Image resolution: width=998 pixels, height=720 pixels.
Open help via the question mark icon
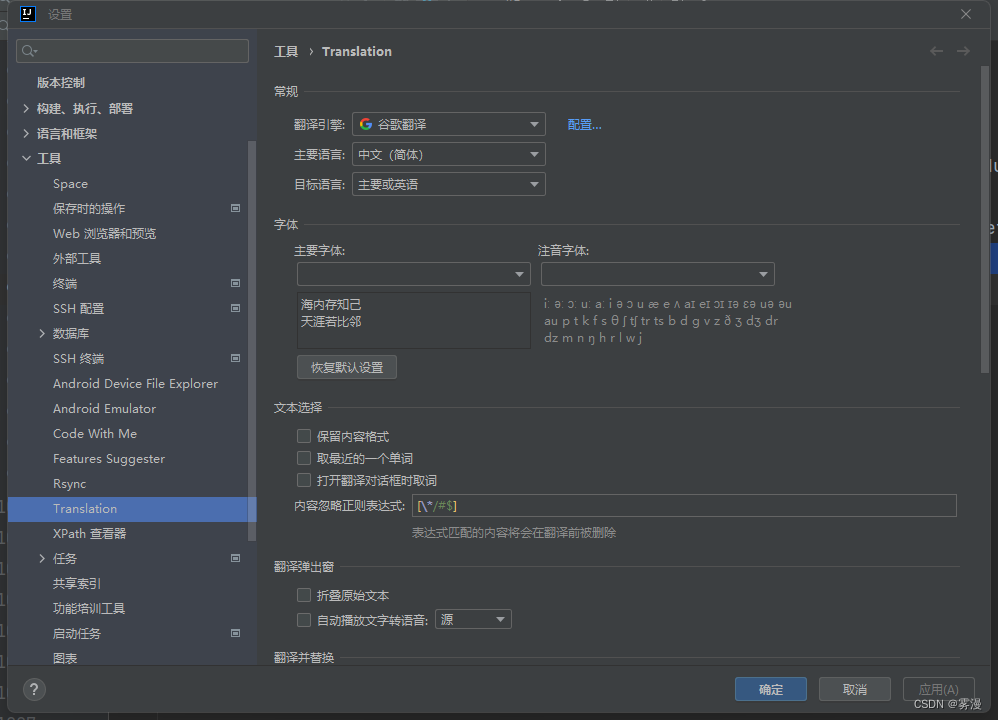pos(33,689)
